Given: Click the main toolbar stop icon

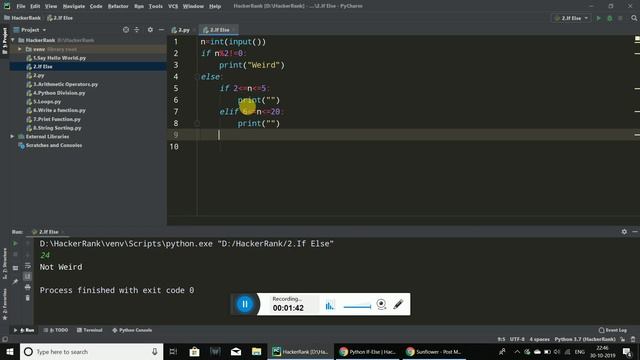Looking at the screenshot, I should 620,18.
